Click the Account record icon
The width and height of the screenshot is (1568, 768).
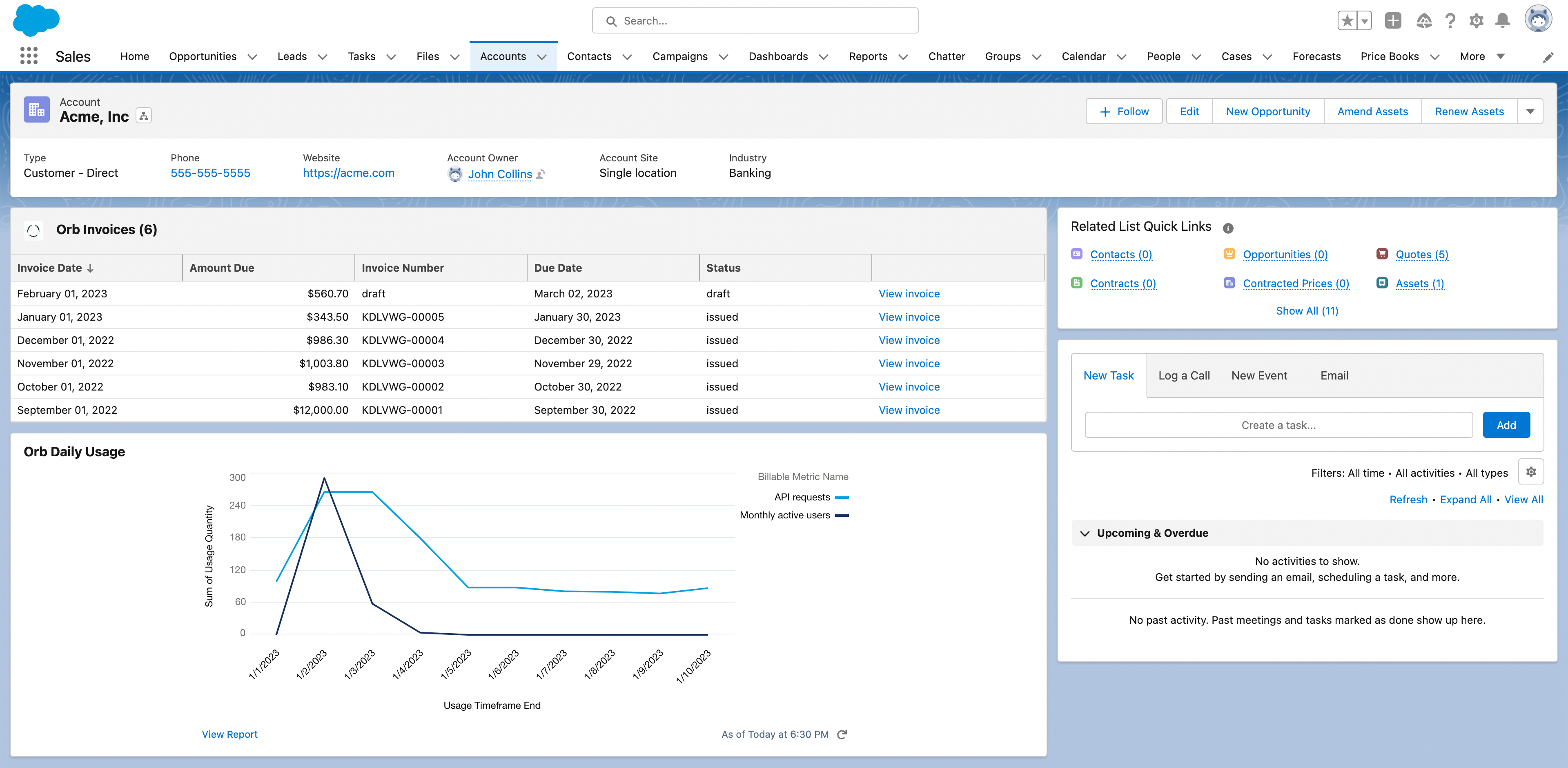(36, 109)
